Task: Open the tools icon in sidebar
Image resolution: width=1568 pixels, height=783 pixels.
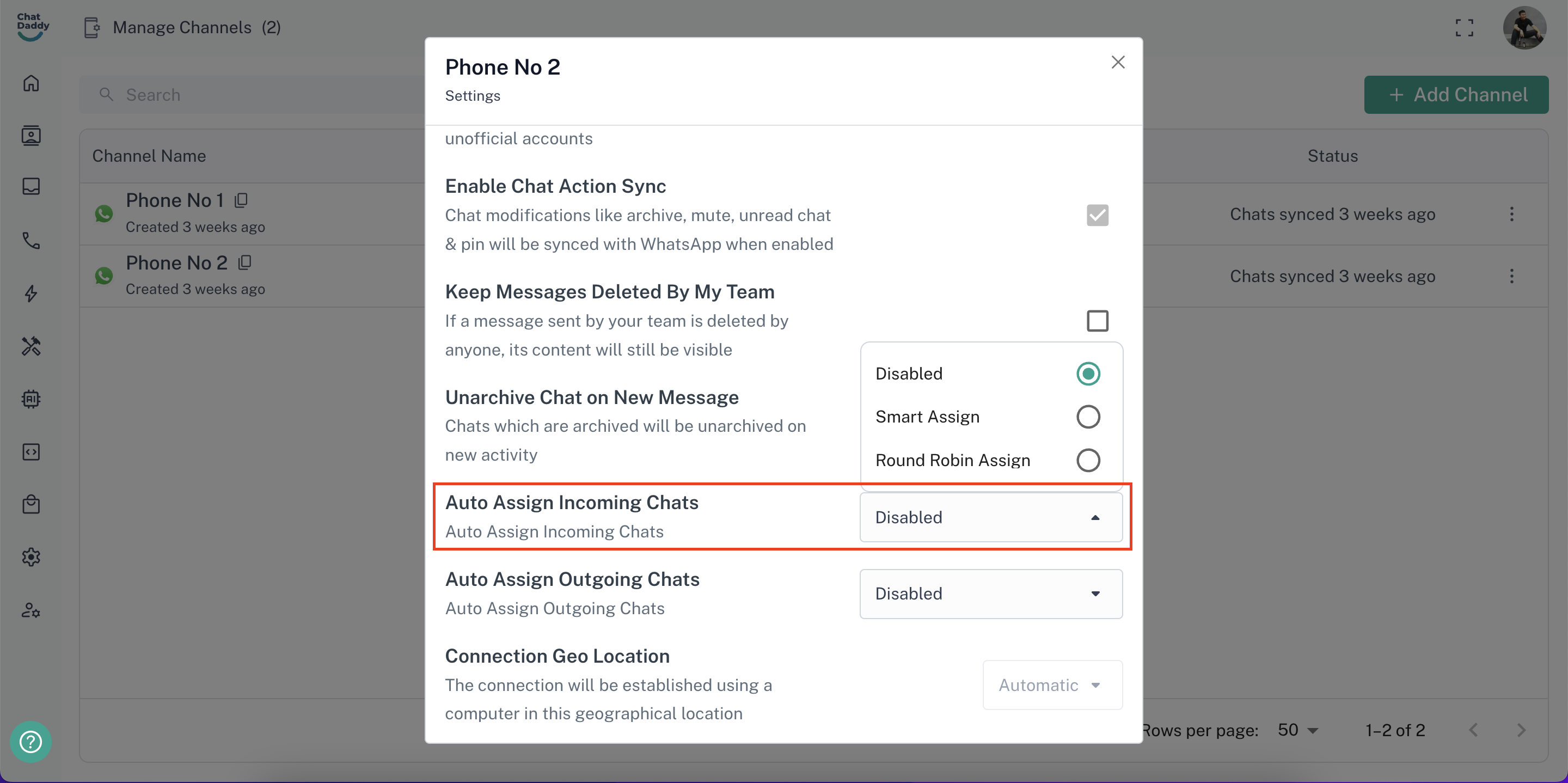Action: click(31, 346)
